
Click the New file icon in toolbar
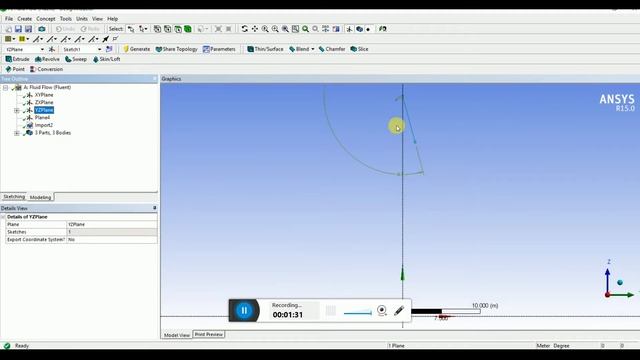[8, 29]
